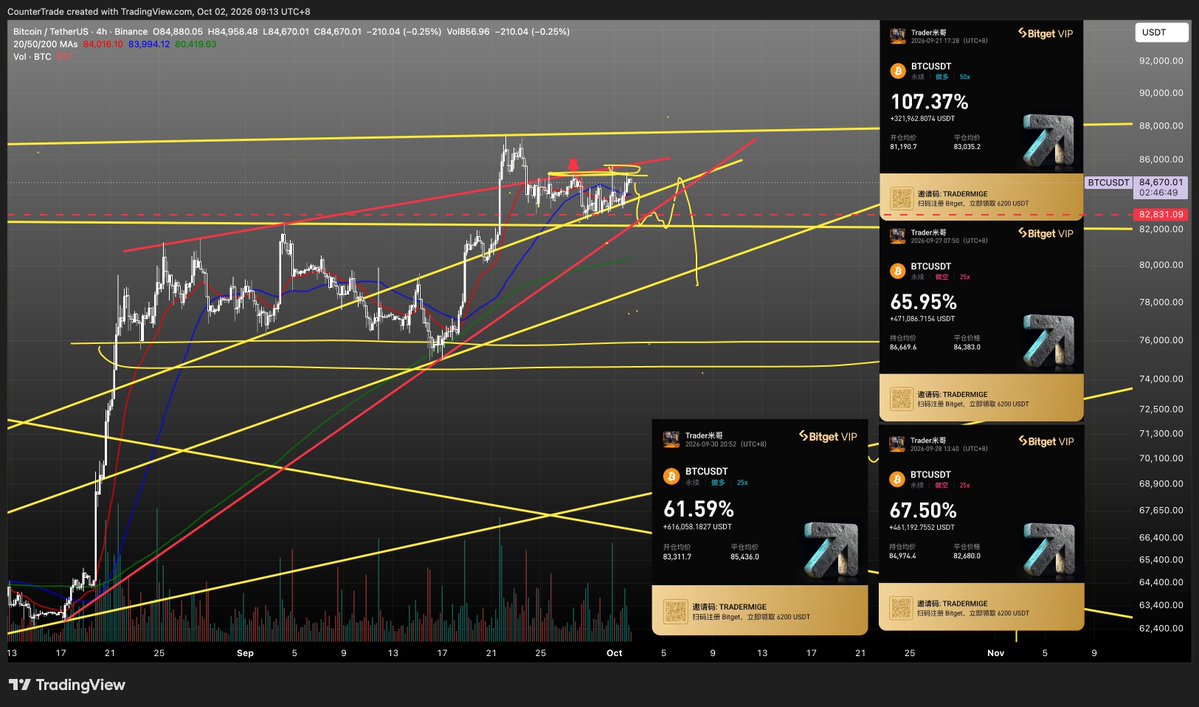Click the 76,000.00 price axis label
This screenshot has width=1199, height=707.
tap(1161, 340)
